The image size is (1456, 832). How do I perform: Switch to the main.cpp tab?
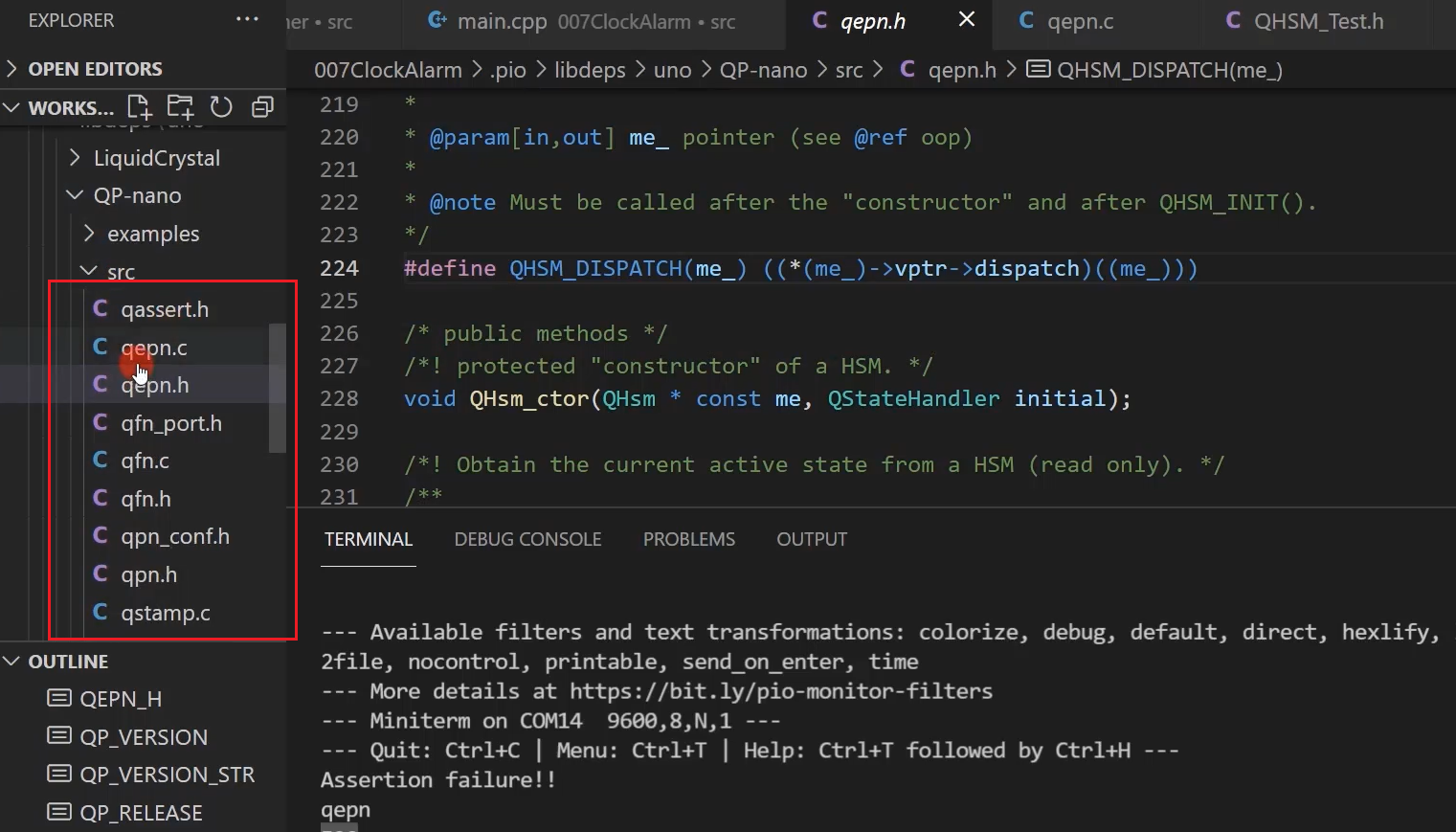point(595,21)
